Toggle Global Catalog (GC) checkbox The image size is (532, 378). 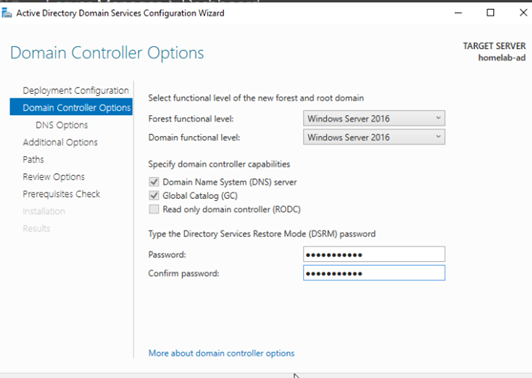(x=154, y=195)
